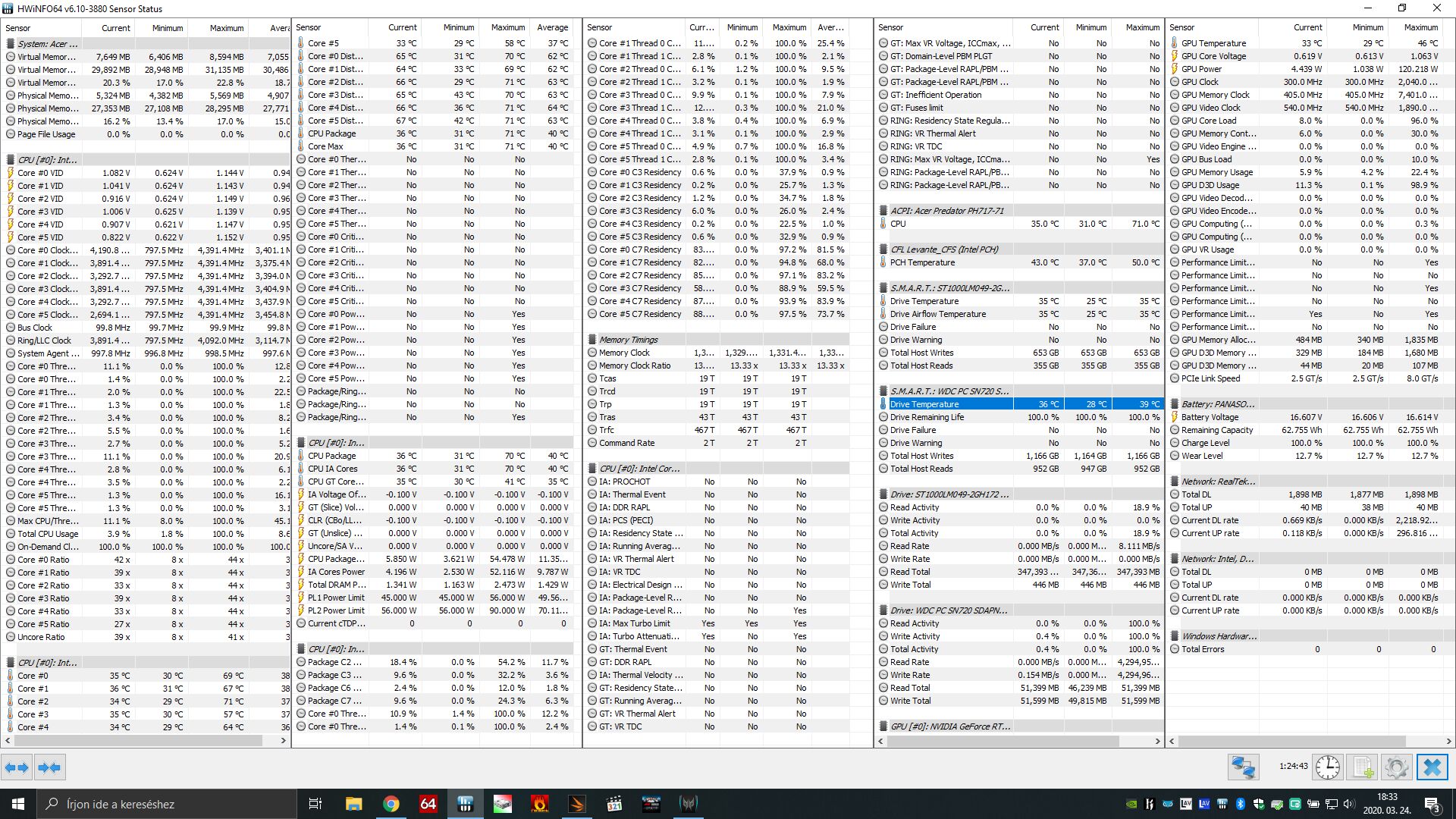The height and width of the screenshot is (819, 1456).
Task: Open the remote monitoring network icon
Action: pos(1244,767)
